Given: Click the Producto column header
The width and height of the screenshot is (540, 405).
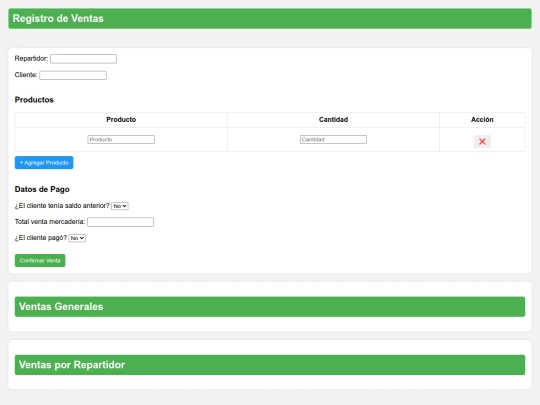Looking at the screenshot, I should [121, 120].
